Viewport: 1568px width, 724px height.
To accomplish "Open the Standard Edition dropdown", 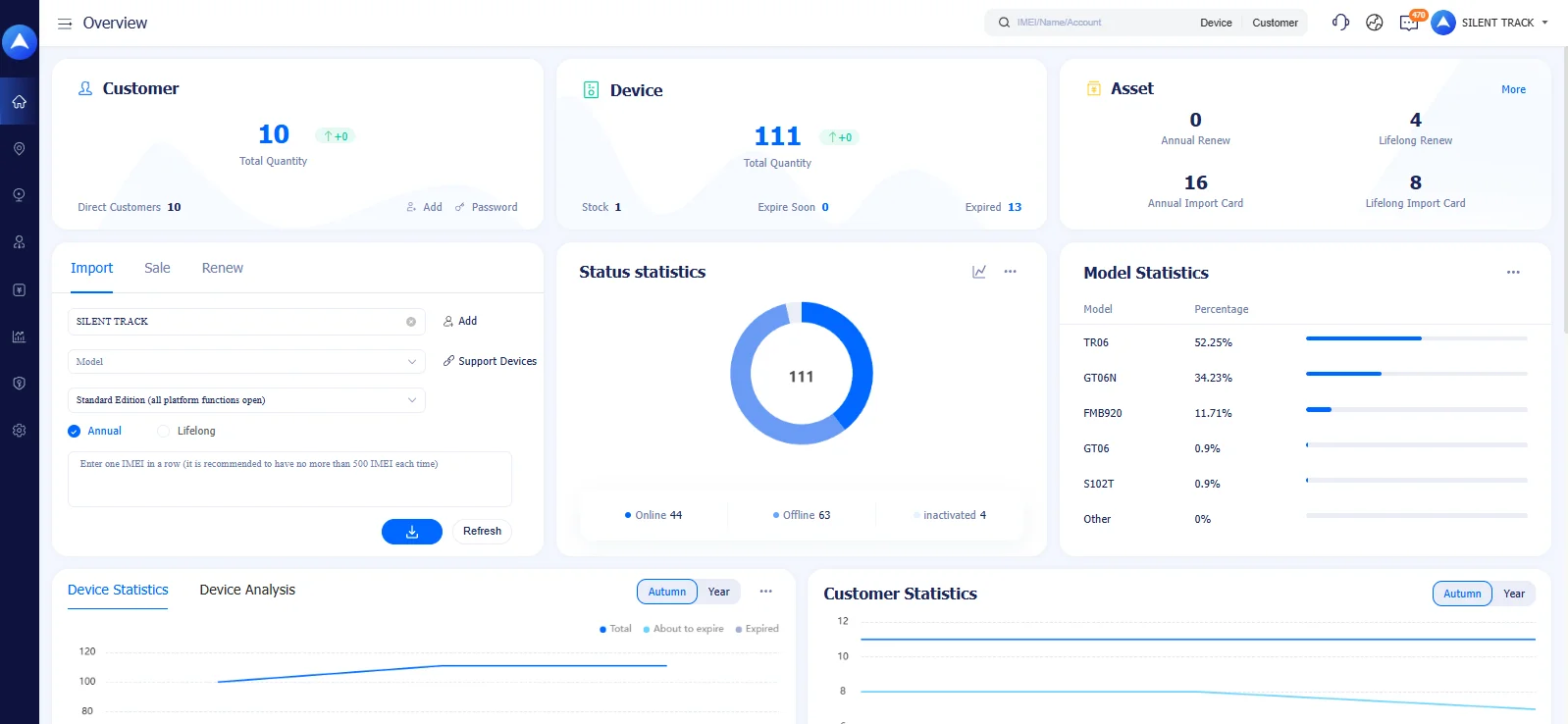I will [x=246, y=400].
